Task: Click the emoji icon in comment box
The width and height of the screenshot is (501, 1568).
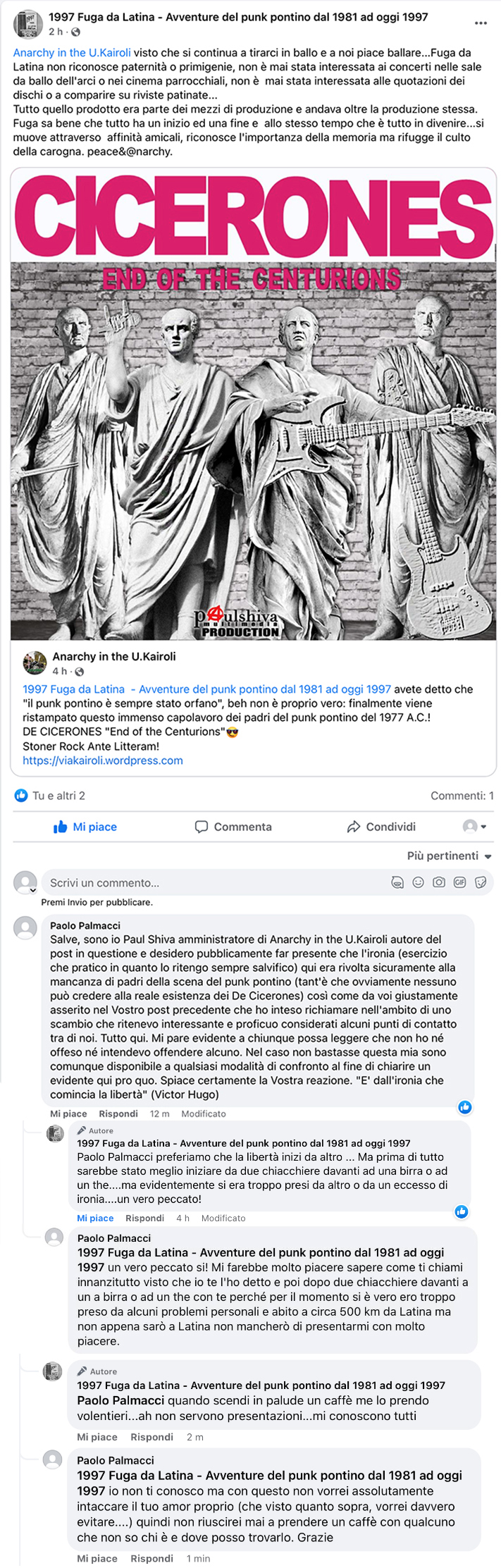Action: tap(418, 882)
